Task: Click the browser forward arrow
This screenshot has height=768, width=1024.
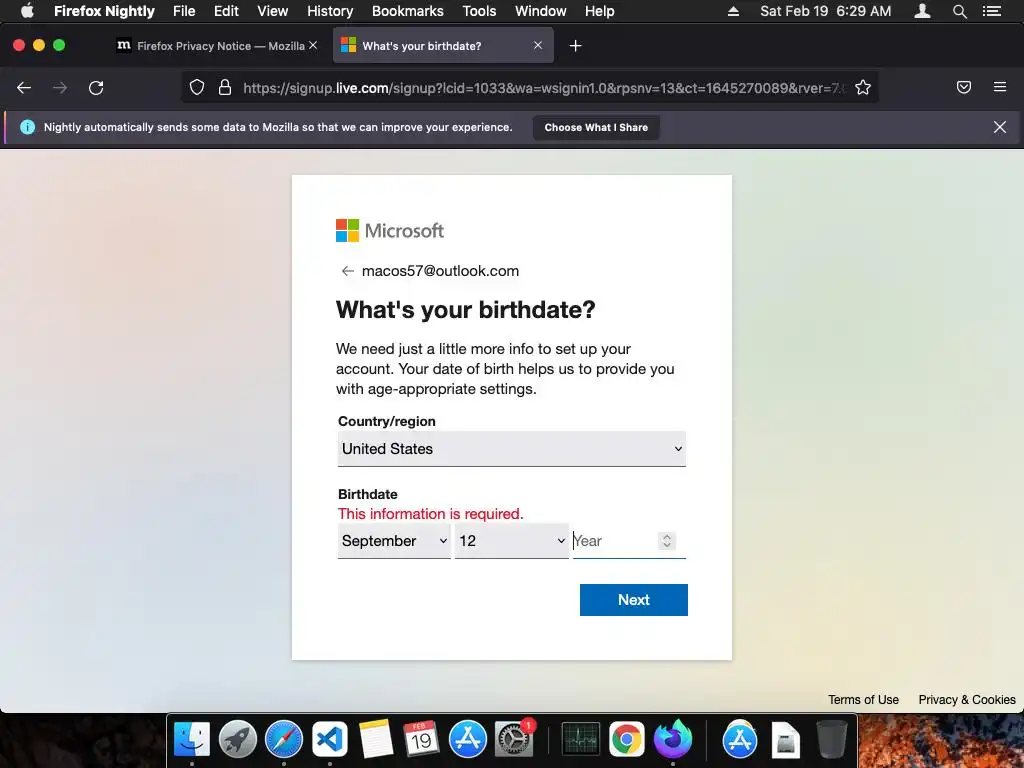Action: (x=60, y=88)
